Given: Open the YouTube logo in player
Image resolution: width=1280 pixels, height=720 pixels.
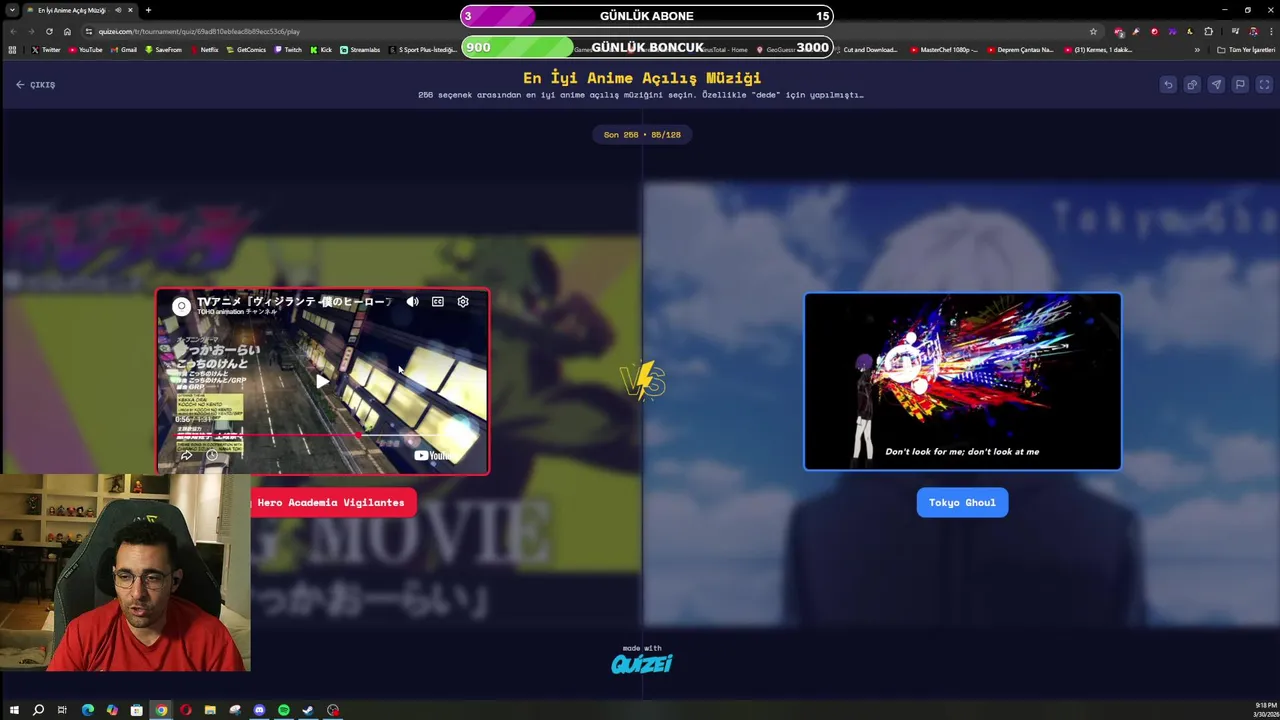Looking at the screenshot, I should (433, 456).
